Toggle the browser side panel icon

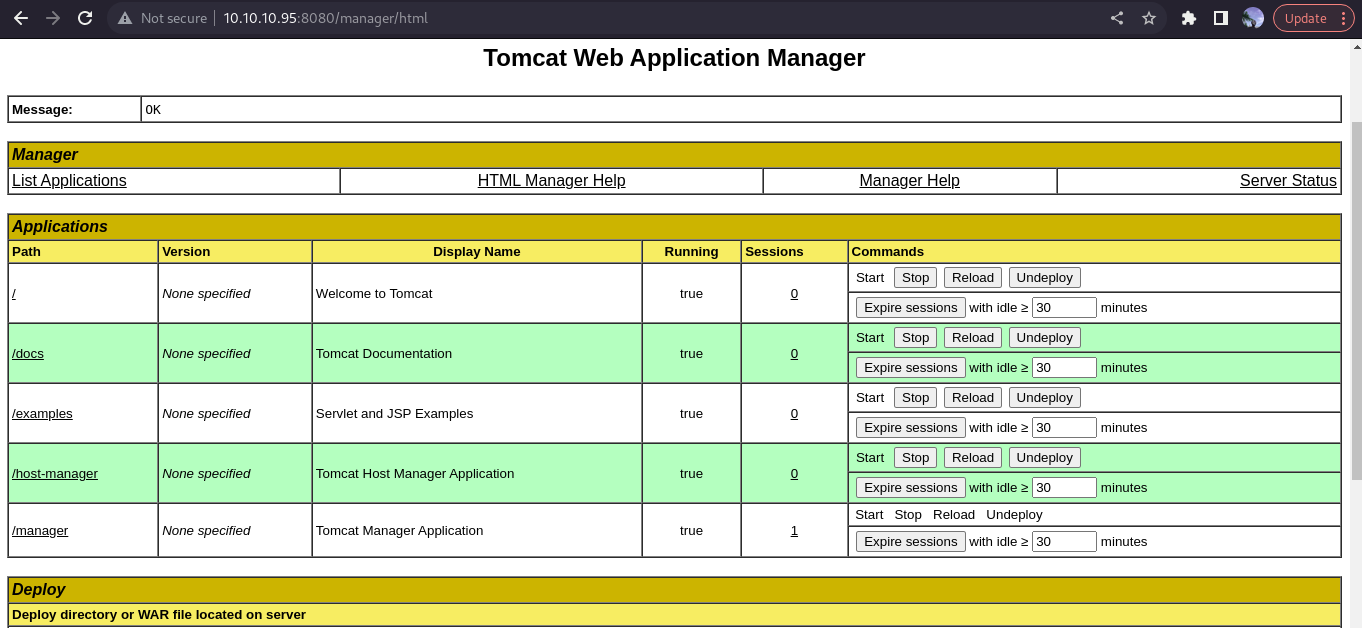[1220, 18]
